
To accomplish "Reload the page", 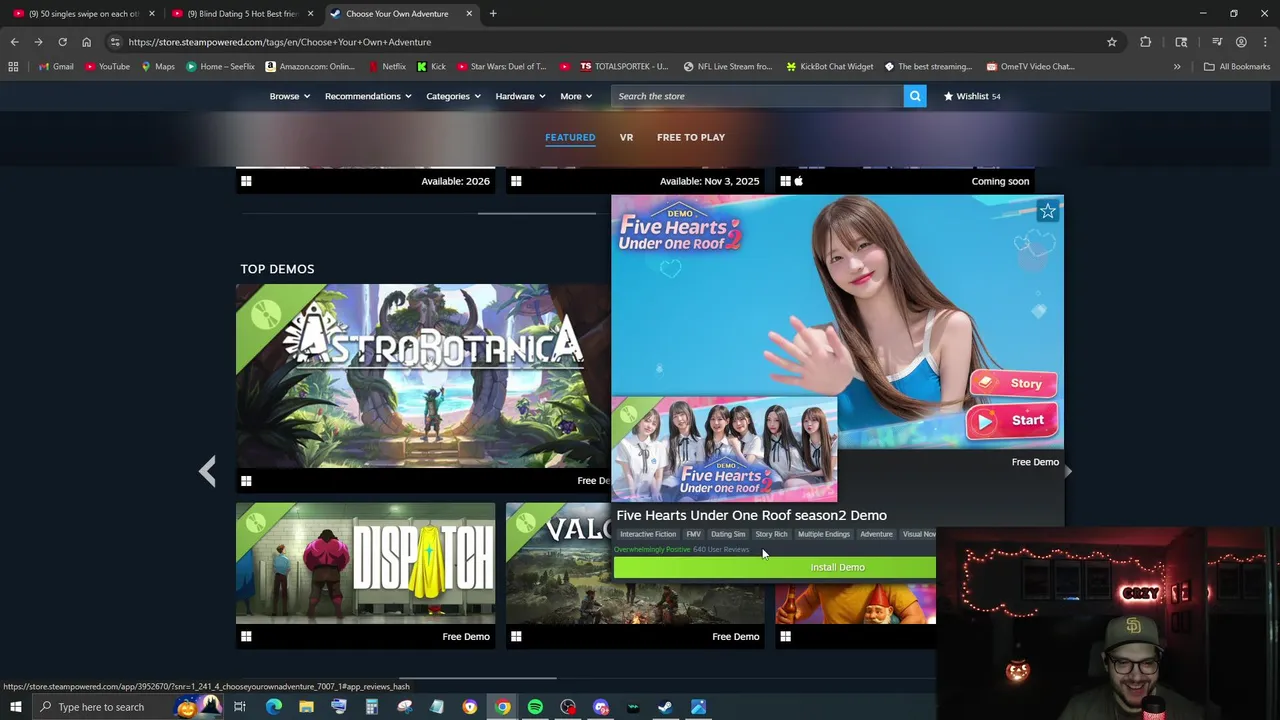I will [x=62, y=42].
